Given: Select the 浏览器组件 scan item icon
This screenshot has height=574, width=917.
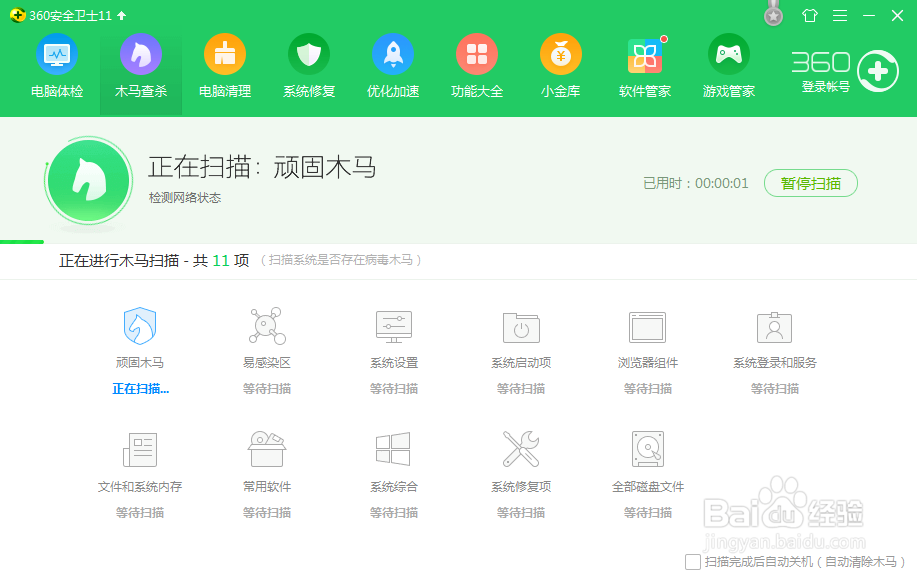Looking at the screenshot, I should [x=647, y=327].
